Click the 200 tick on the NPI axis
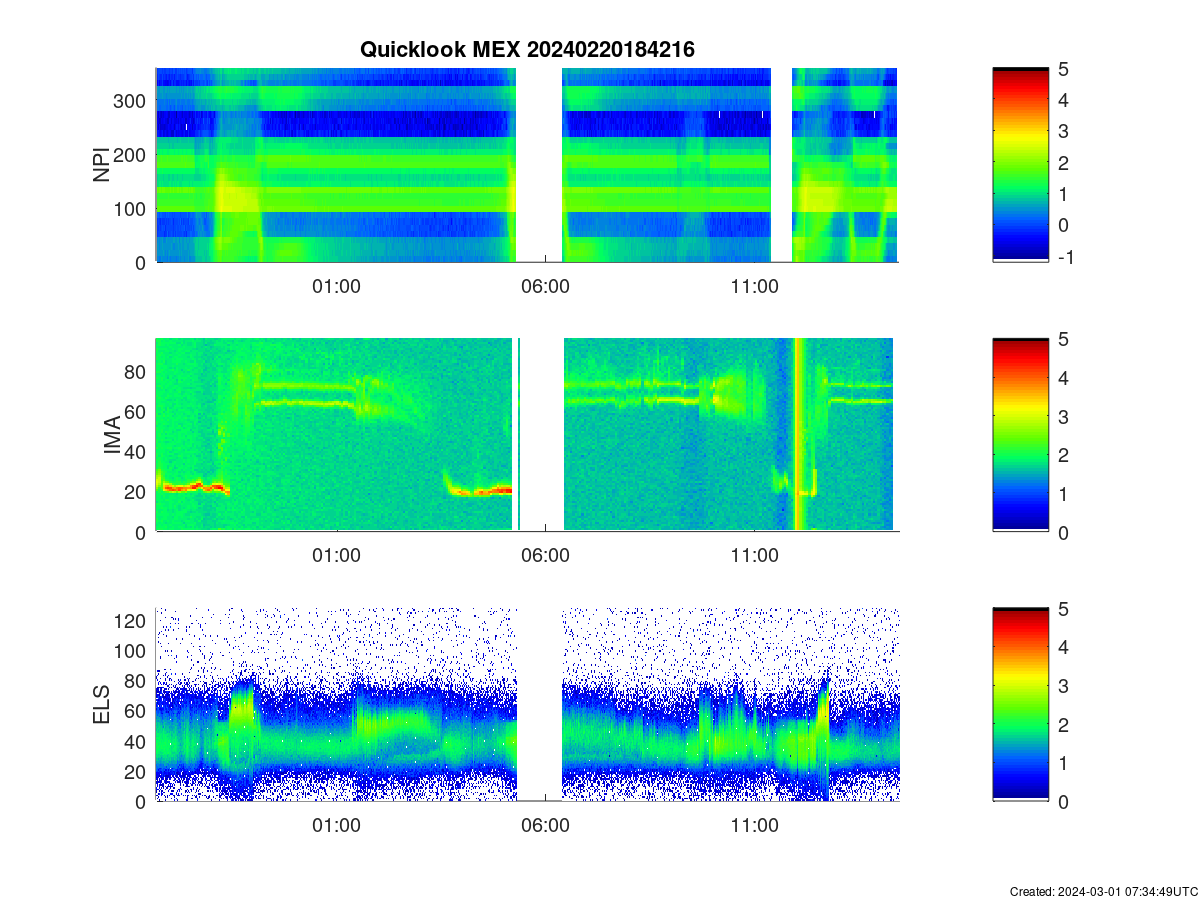The height and width of the screenshot is (900, 1200). tap(131, 155)
